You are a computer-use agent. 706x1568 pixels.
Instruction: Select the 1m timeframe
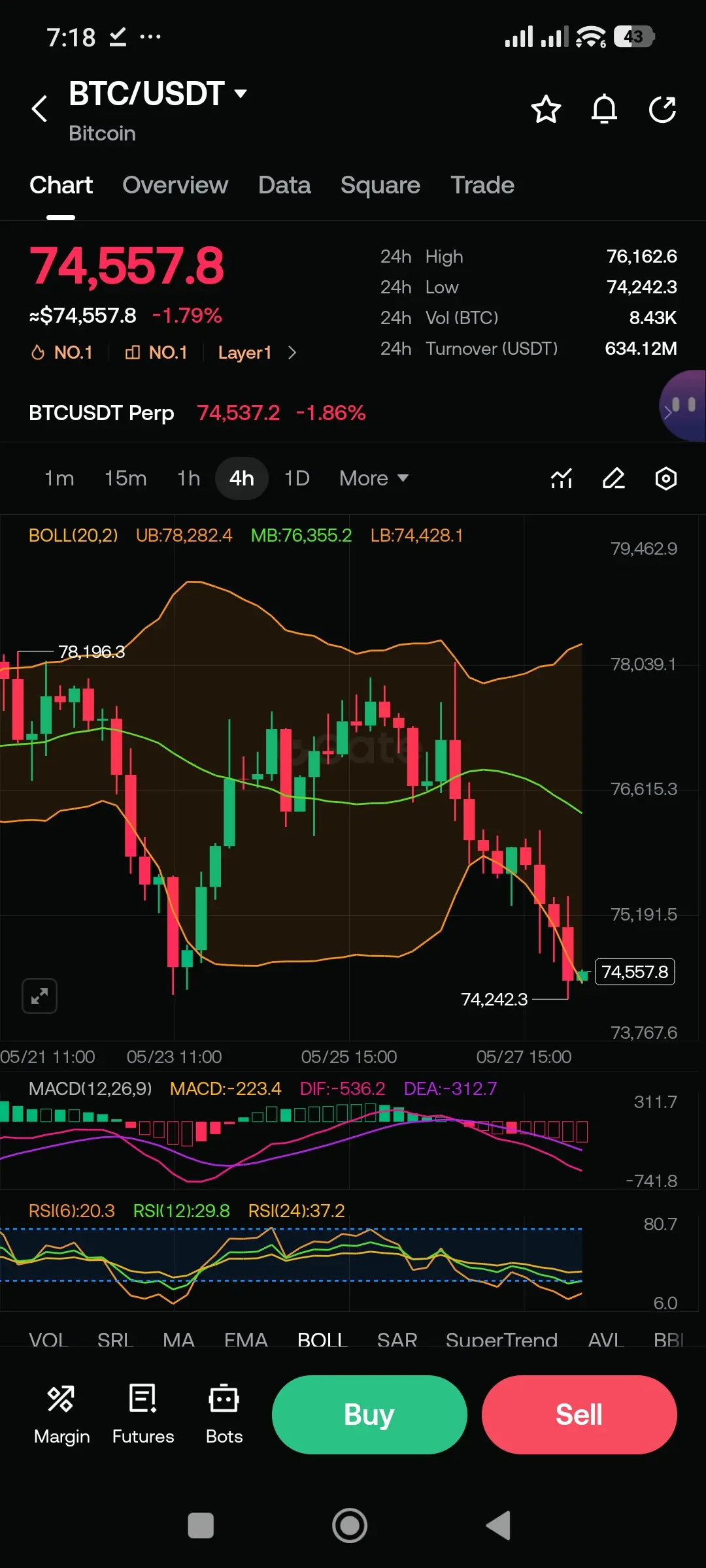pyautogui.click(x=59, y=478)
